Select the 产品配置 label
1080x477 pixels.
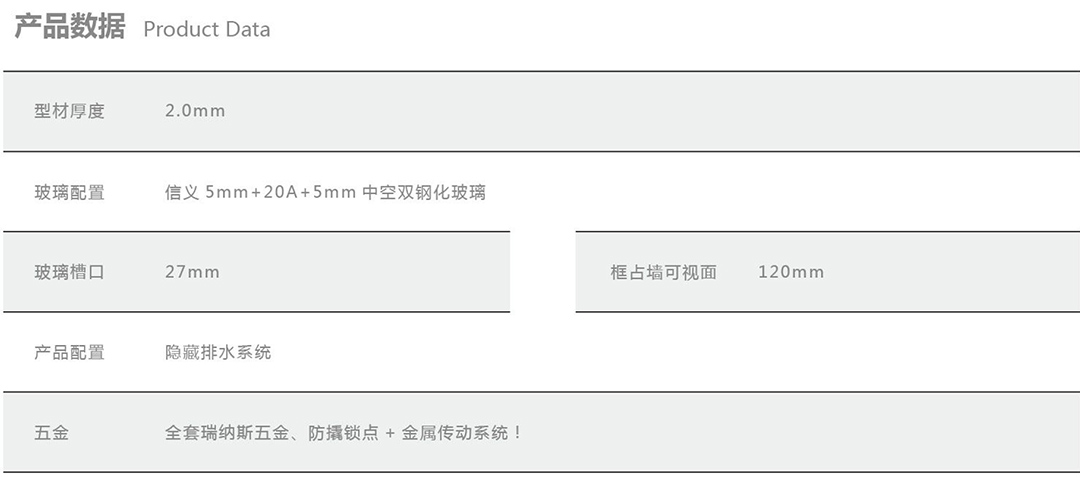click(x=70, y=352)
